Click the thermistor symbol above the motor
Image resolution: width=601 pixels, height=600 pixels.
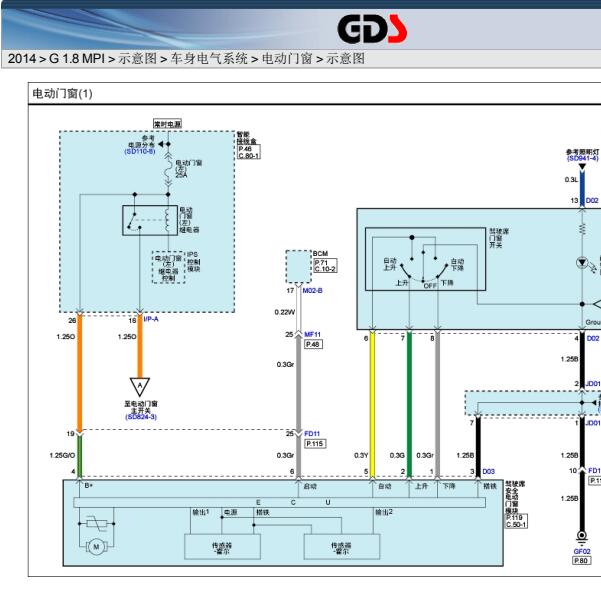coord(96,523)
